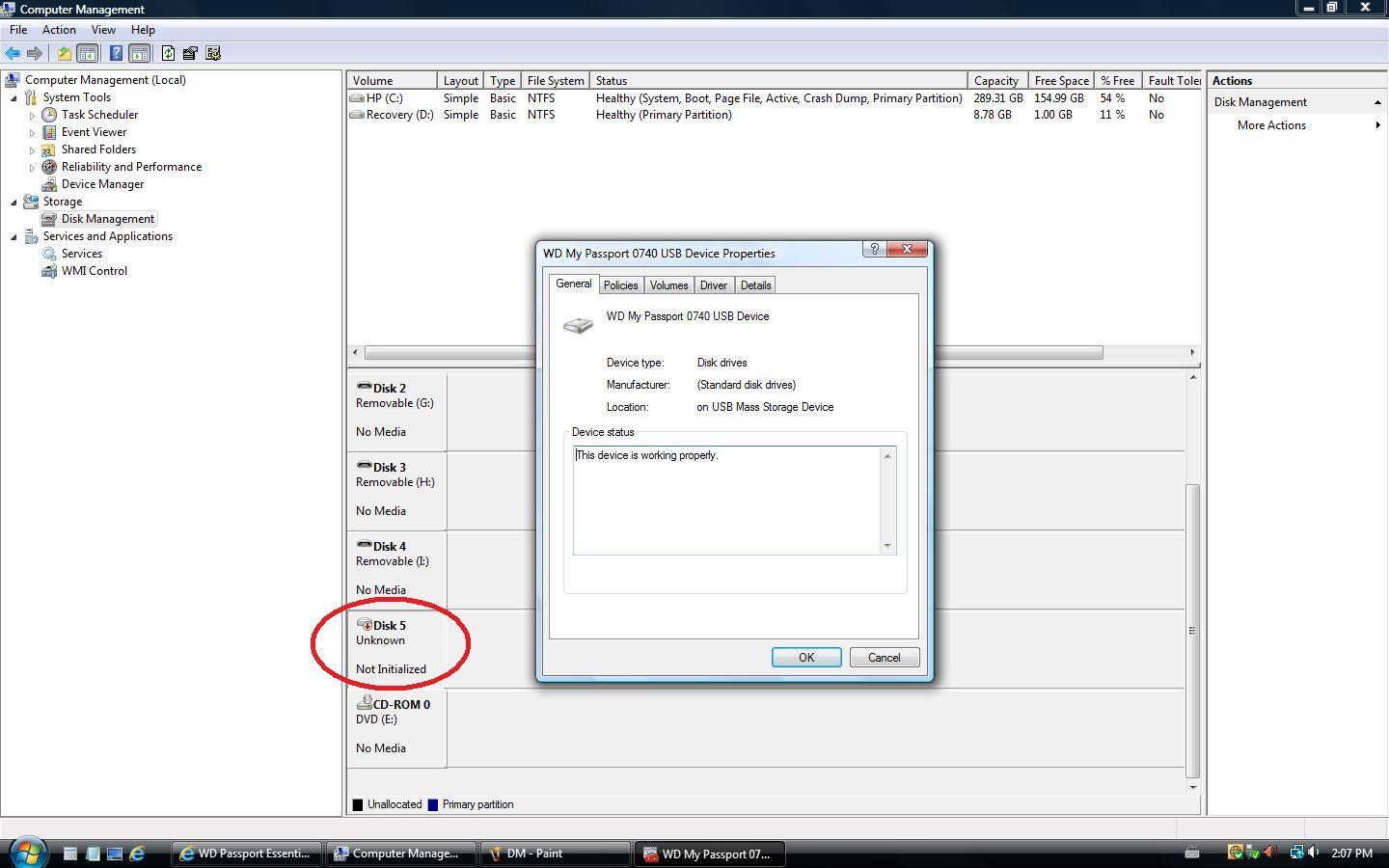This screenshot has height=868, width=1389.
Task: Select the Shared Folders icon in tree
Action: [49, 149]
